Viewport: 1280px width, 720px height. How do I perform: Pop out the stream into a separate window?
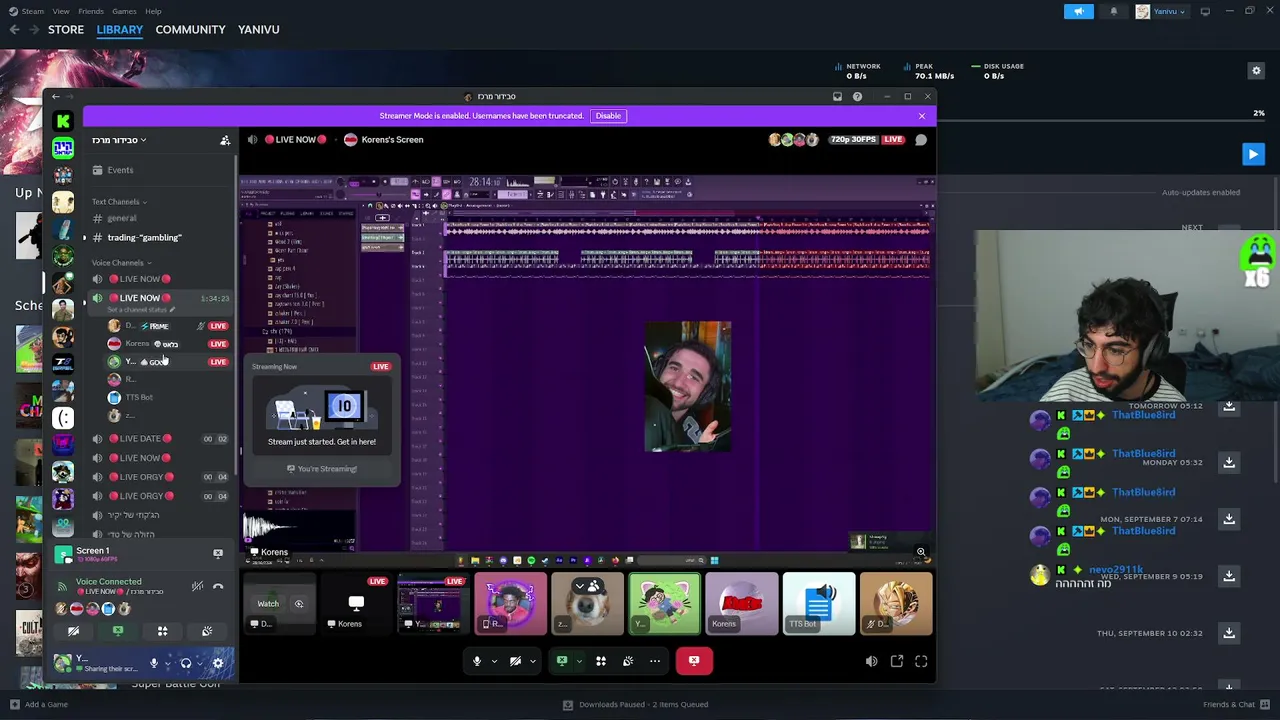[x=897, y=661]
